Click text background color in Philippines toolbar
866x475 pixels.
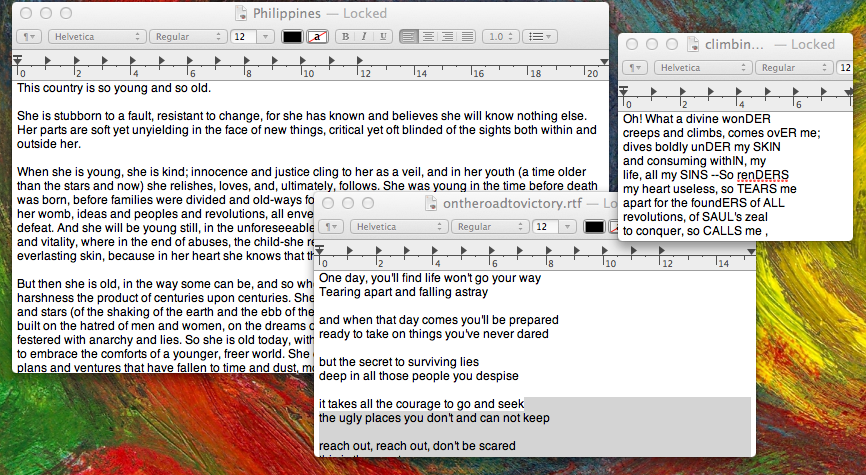tap(317, 37)
